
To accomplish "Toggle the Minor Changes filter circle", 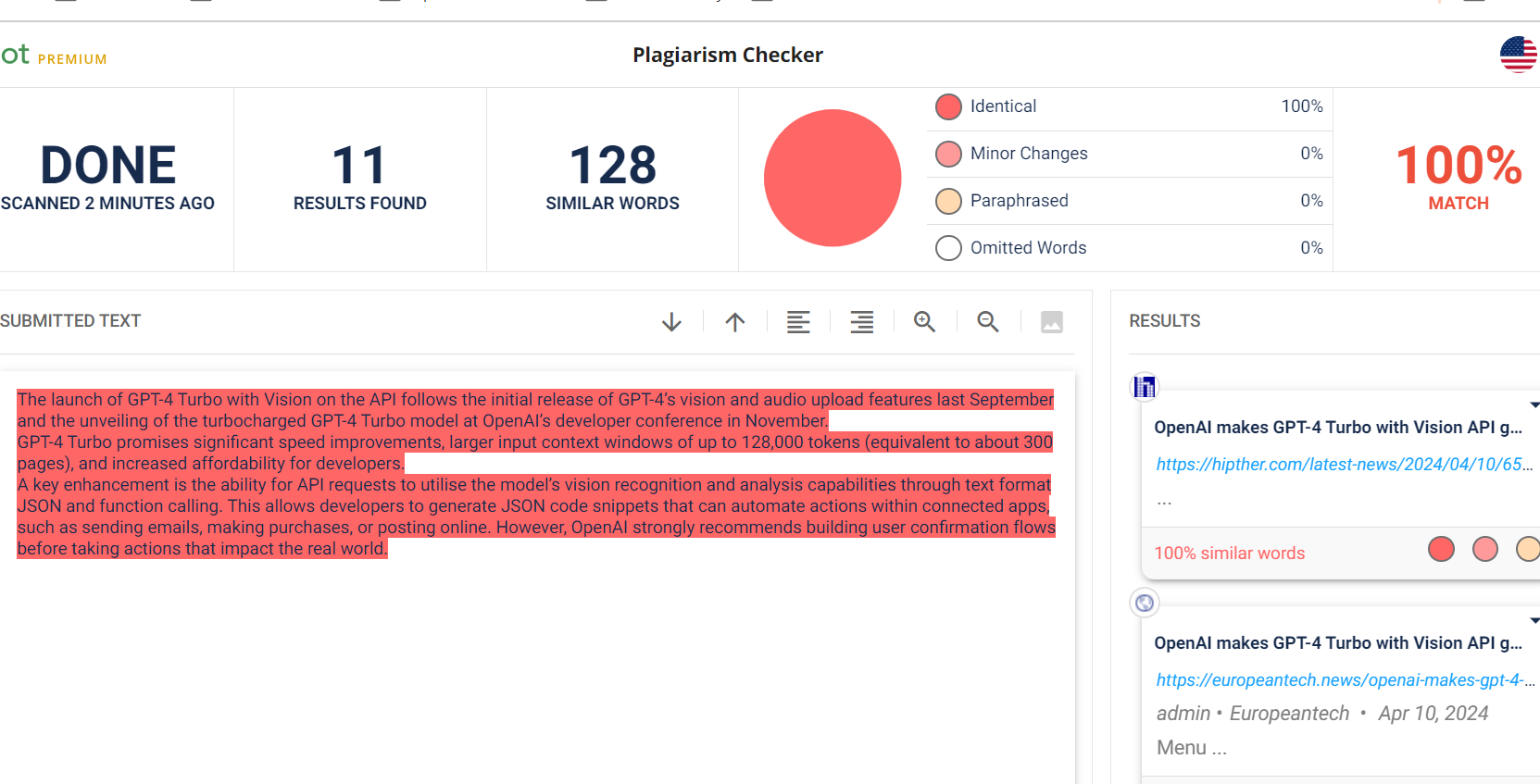I will [x=948, y=154].
